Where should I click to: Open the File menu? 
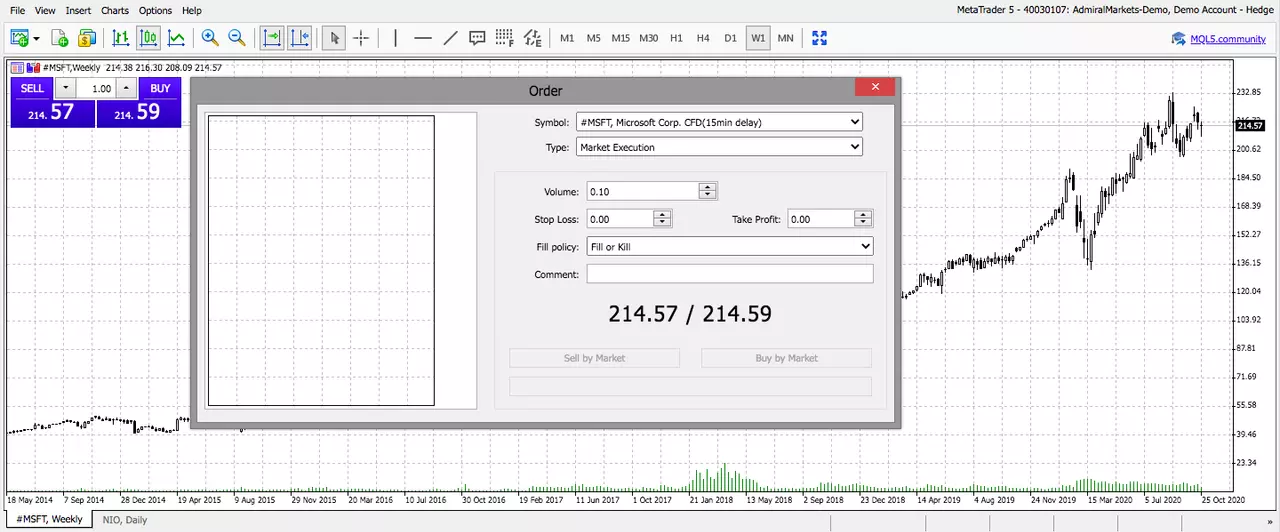18,10
